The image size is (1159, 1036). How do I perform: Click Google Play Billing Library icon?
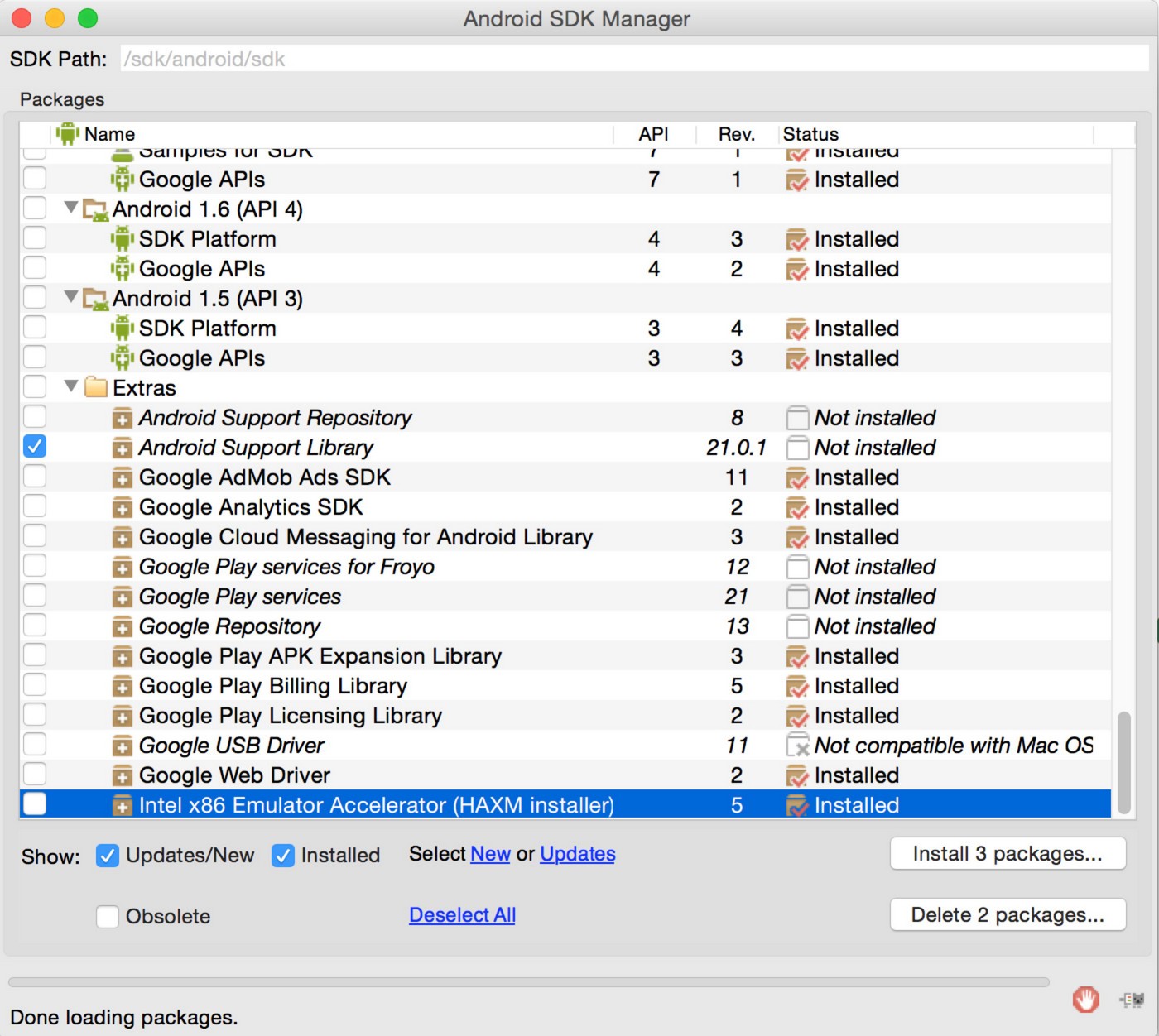(123, 686)
